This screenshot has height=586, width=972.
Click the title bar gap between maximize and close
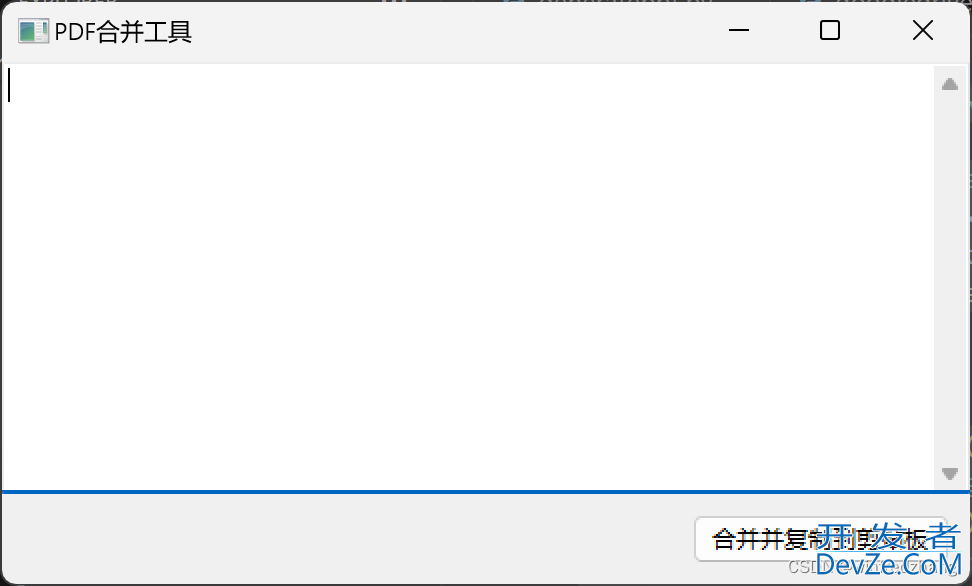pos(876,31)
